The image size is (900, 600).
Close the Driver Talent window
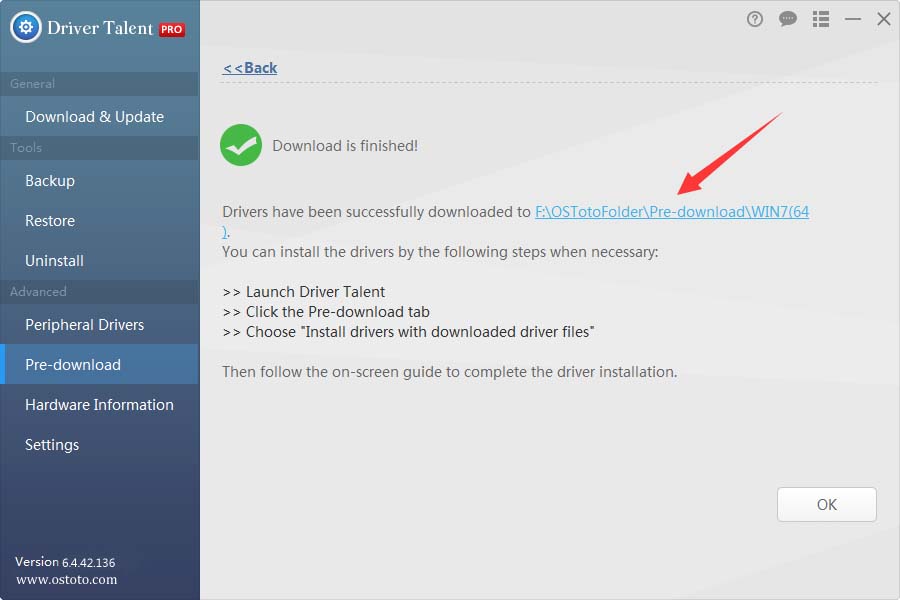[884, 19]
